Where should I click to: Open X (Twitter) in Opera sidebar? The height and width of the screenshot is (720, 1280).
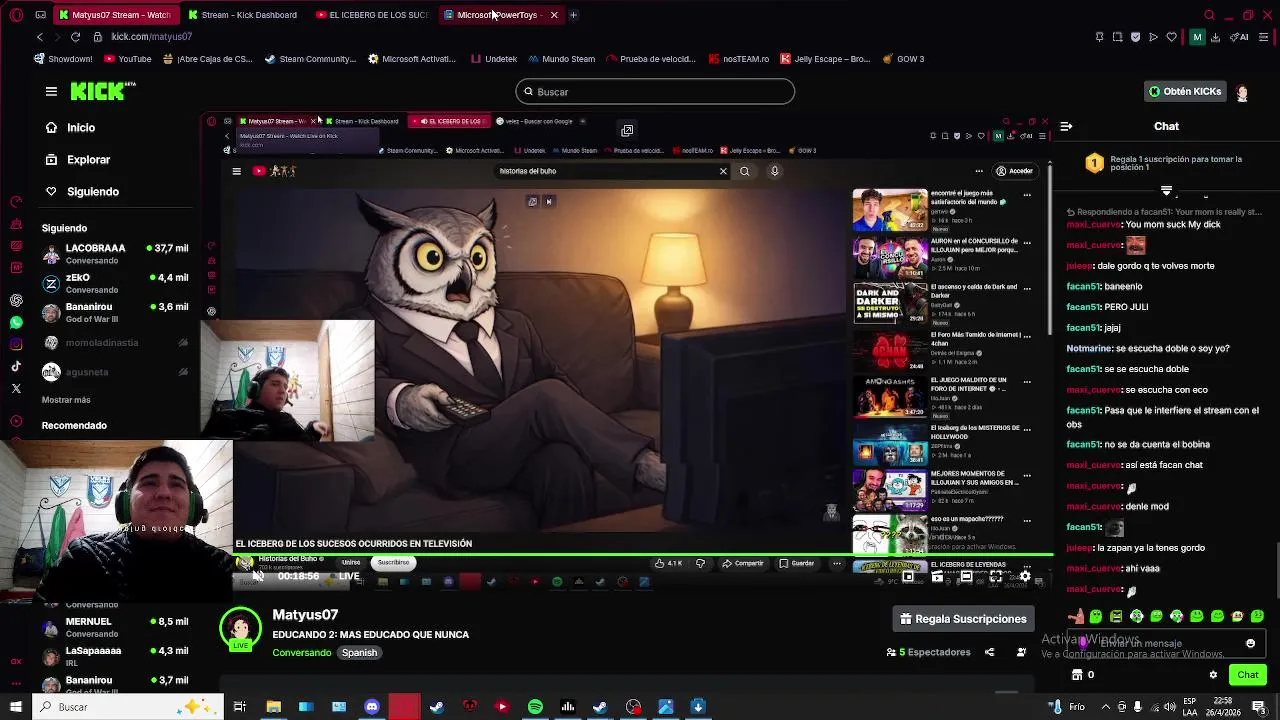16,388
